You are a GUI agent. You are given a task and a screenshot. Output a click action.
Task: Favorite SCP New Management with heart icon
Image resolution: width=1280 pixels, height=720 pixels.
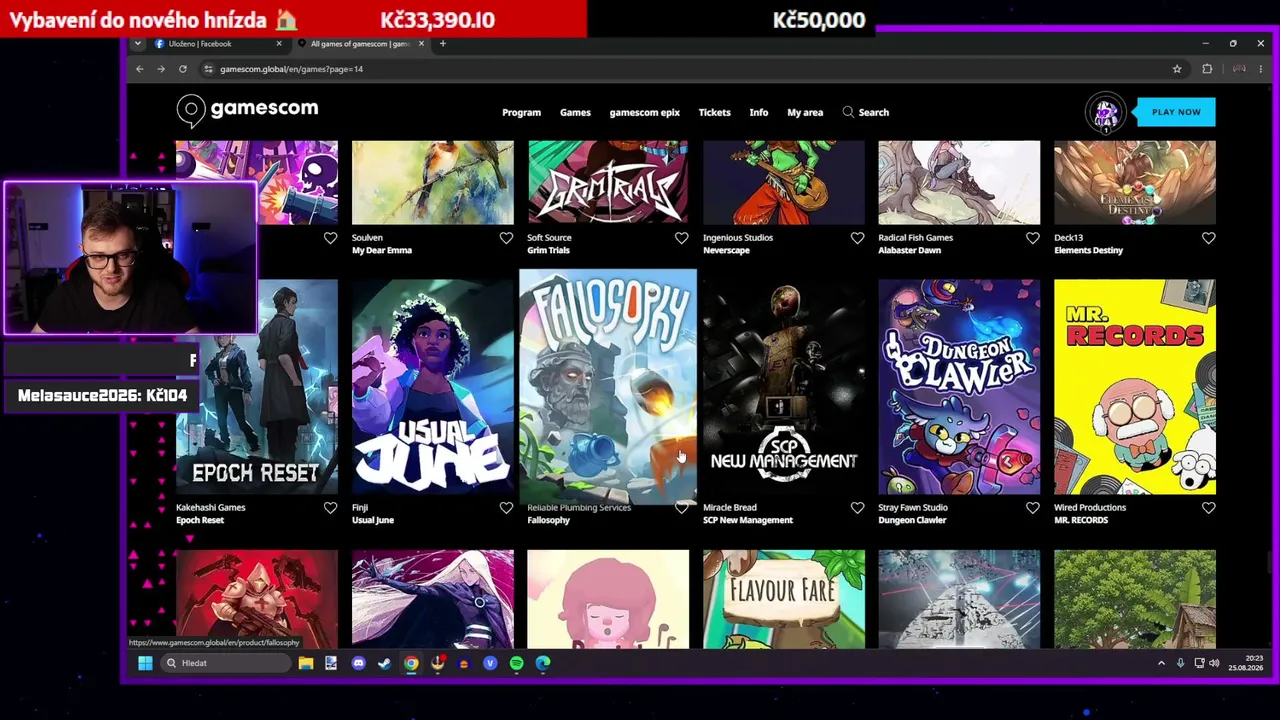pos(857,508)
